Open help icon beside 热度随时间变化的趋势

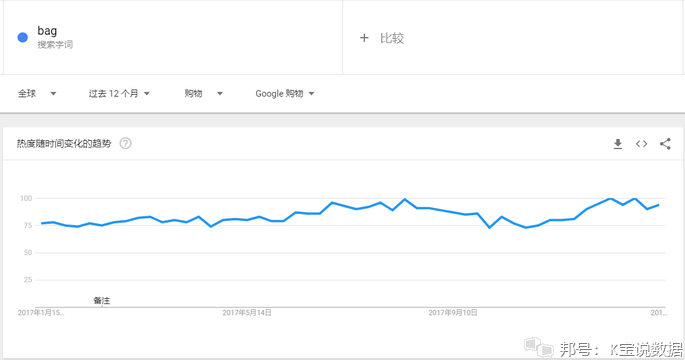click(125, 143)
